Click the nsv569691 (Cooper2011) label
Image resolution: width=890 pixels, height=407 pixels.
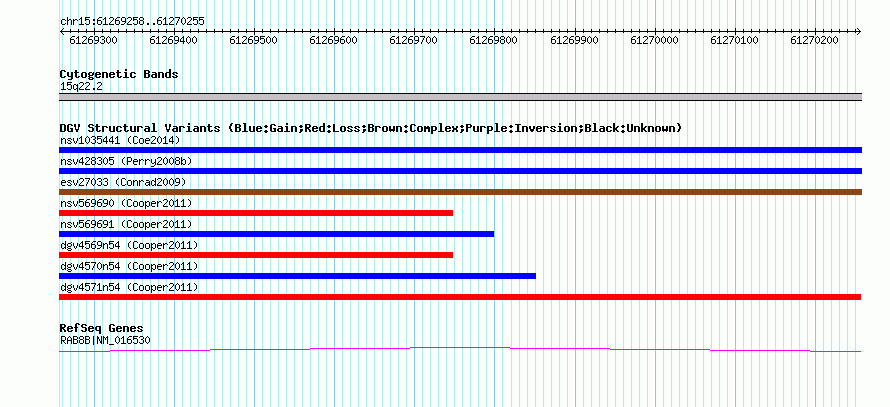click(126, 224)
